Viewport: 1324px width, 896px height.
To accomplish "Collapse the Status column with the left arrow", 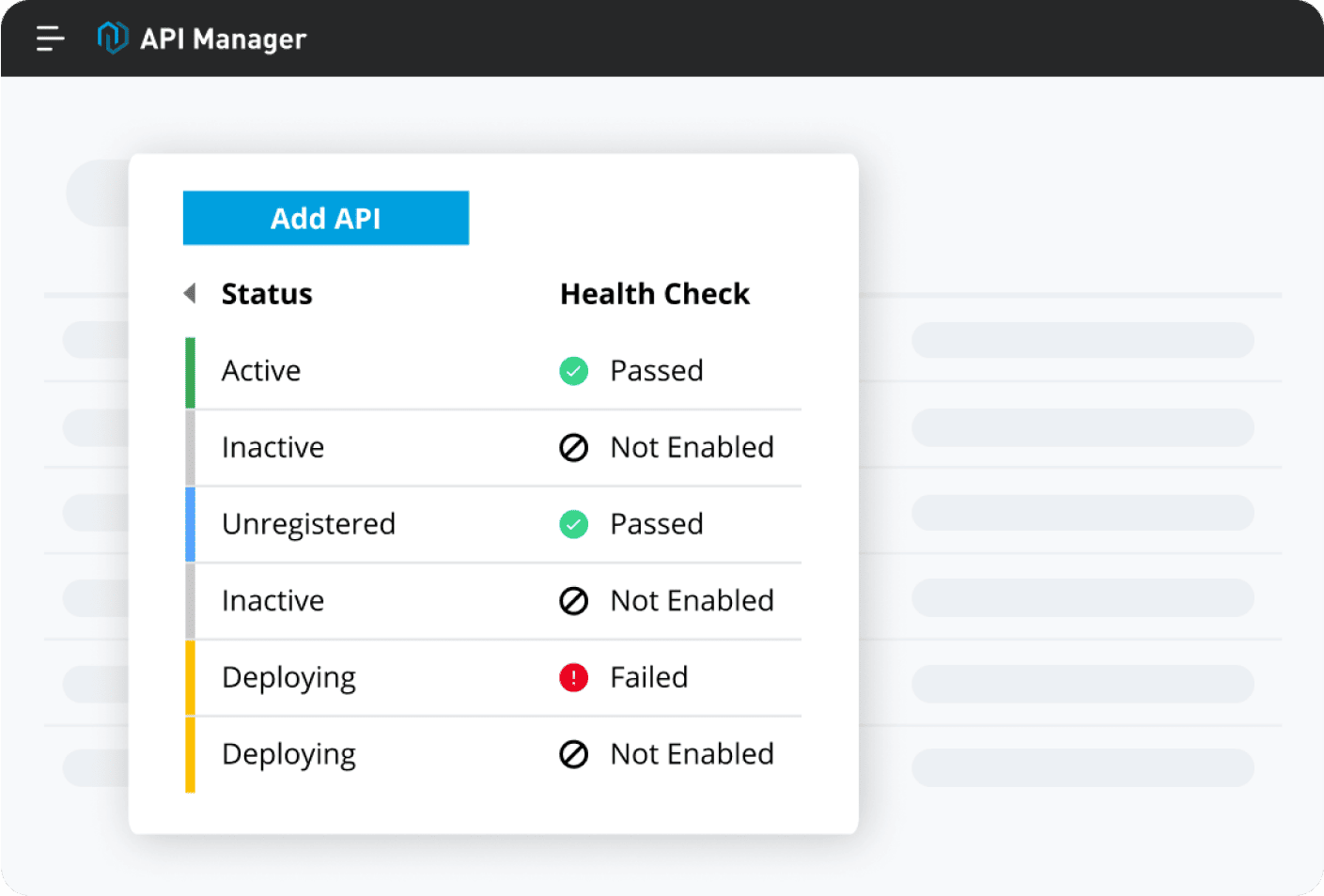I will point(189,293).
